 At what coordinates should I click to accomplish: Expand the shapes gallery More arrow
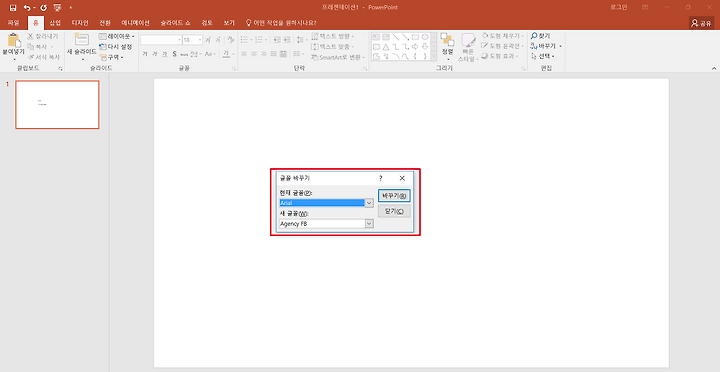click(434, 56)
